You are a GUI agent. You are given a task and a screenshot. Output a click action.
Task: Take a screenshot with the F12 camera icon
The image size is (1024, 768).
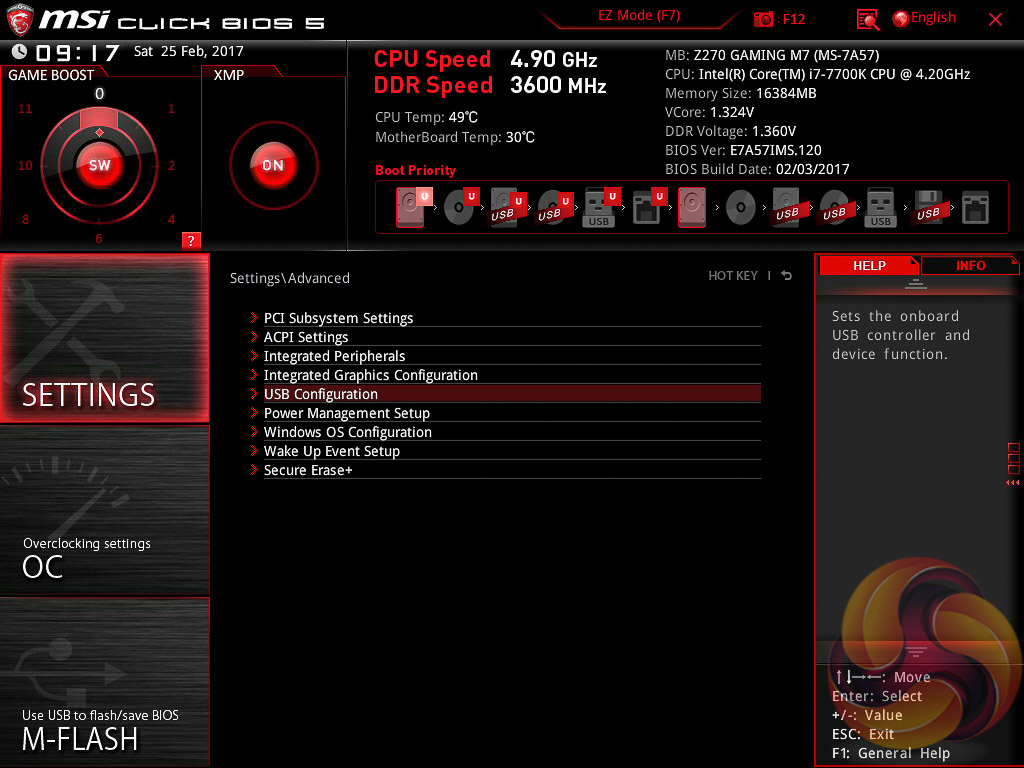click(x=763, y=19)
